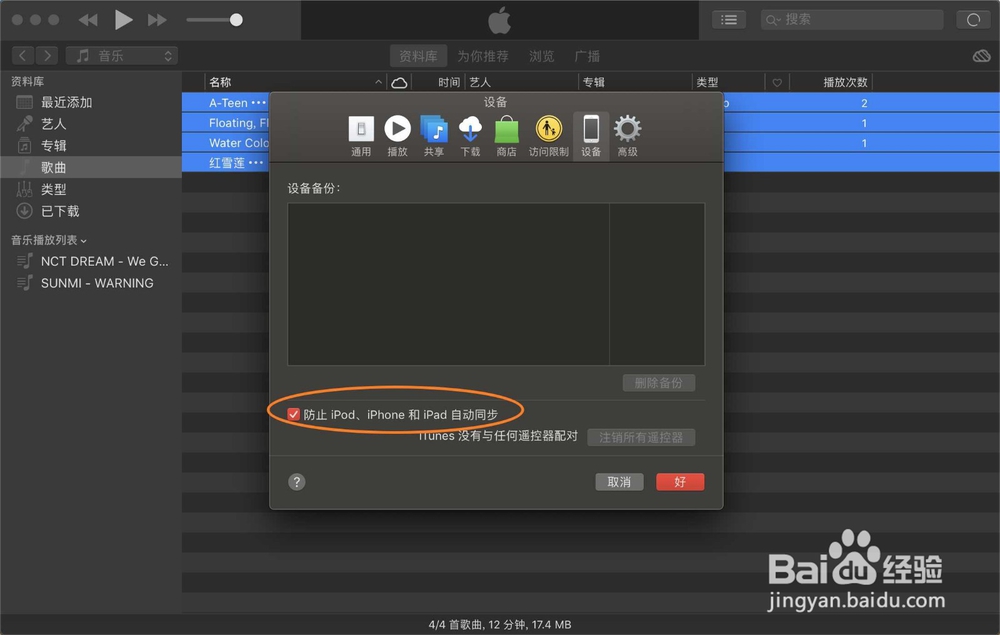The image size is (1000, 635).
Task: Click the 删除备份 button
Action: tap(659, 383)
